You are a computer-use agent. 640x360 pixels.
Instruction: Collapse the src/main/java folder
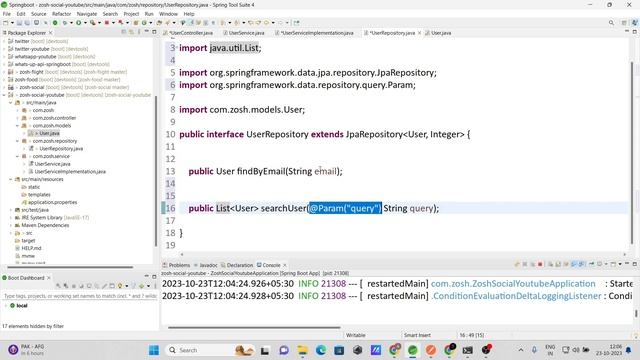pos(11,102)
